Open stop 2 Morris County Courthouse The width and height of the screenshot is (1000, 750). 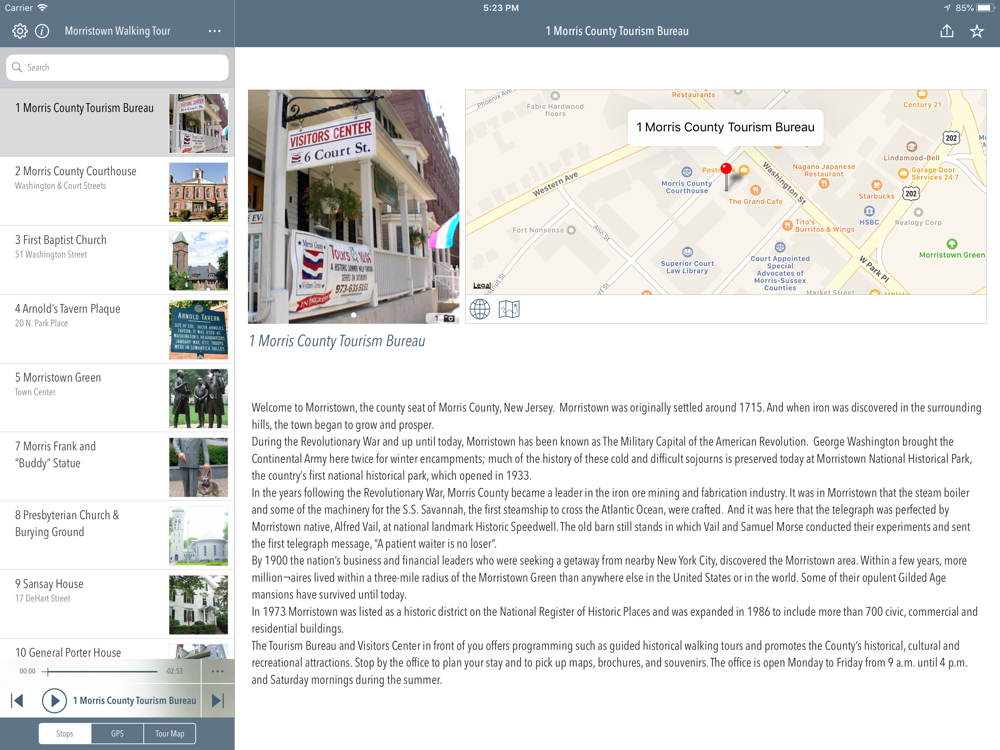[x=117, y=191]
